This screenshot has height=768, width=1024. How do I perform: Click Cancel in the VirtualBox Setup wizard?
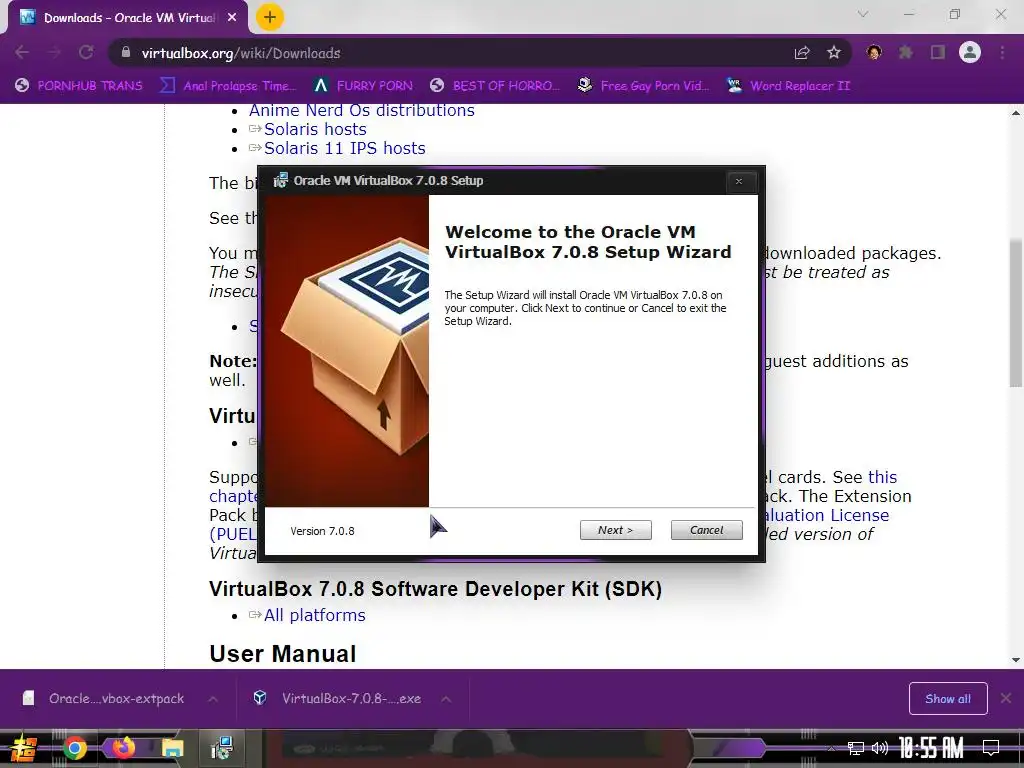(x=707, y=530)
